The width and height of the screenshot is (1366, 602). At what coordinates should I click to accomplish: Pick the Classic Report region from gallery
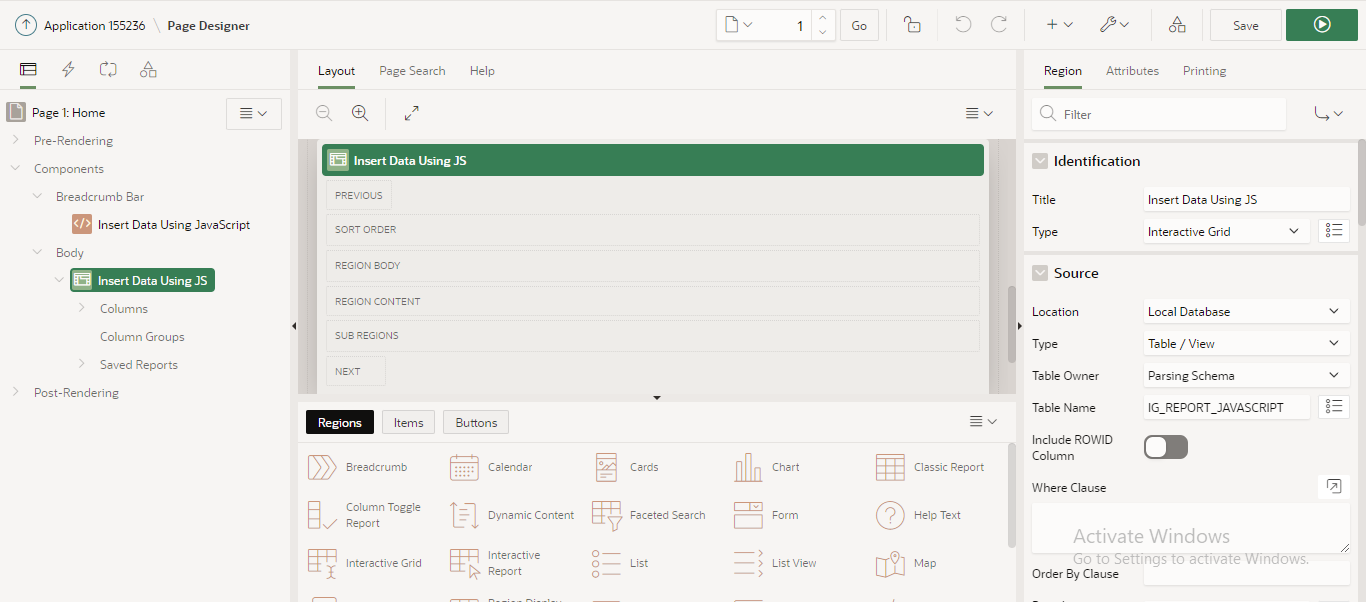coord(930,467)
